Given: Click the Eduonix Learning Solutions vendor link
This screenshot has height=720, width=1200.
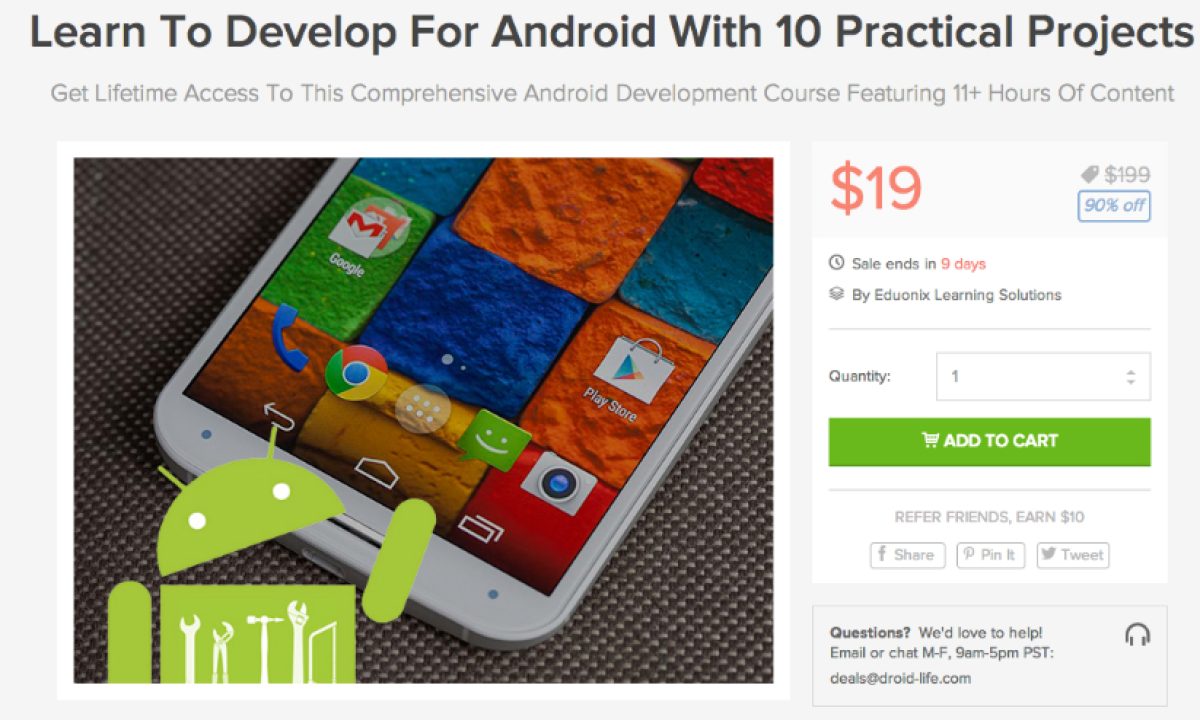Looking at the screenshot, I should point(966,295).
